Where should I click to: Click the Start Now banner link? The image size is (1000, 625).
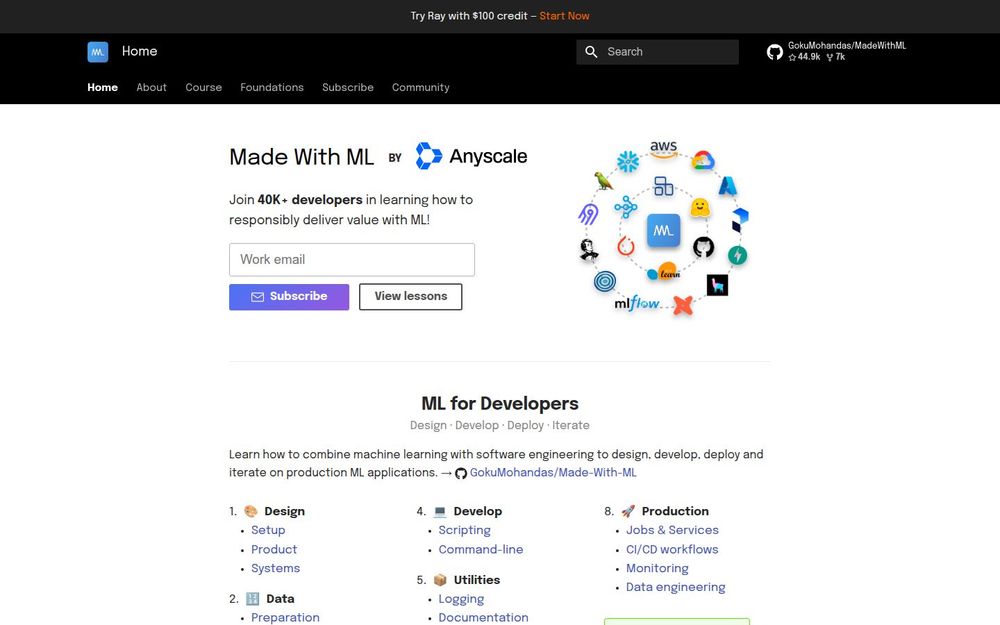pyautogui.click(x=564, y=16)
